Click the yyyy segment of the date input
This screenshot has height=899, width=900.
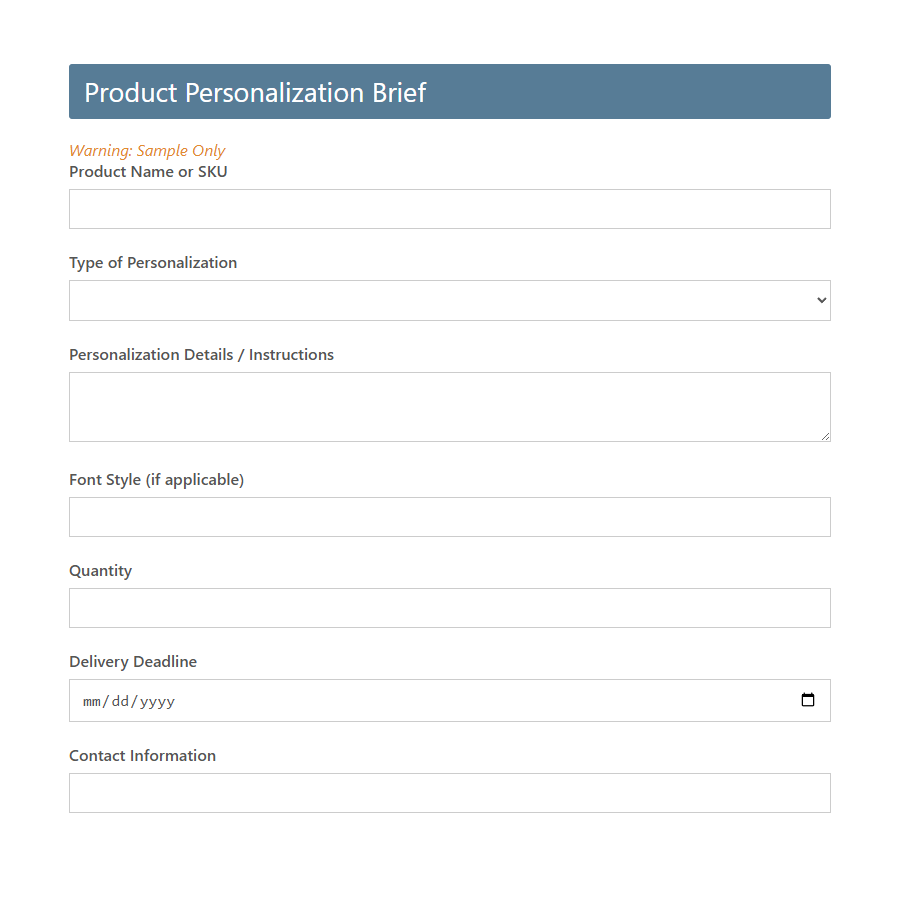[x=155, y=701]
